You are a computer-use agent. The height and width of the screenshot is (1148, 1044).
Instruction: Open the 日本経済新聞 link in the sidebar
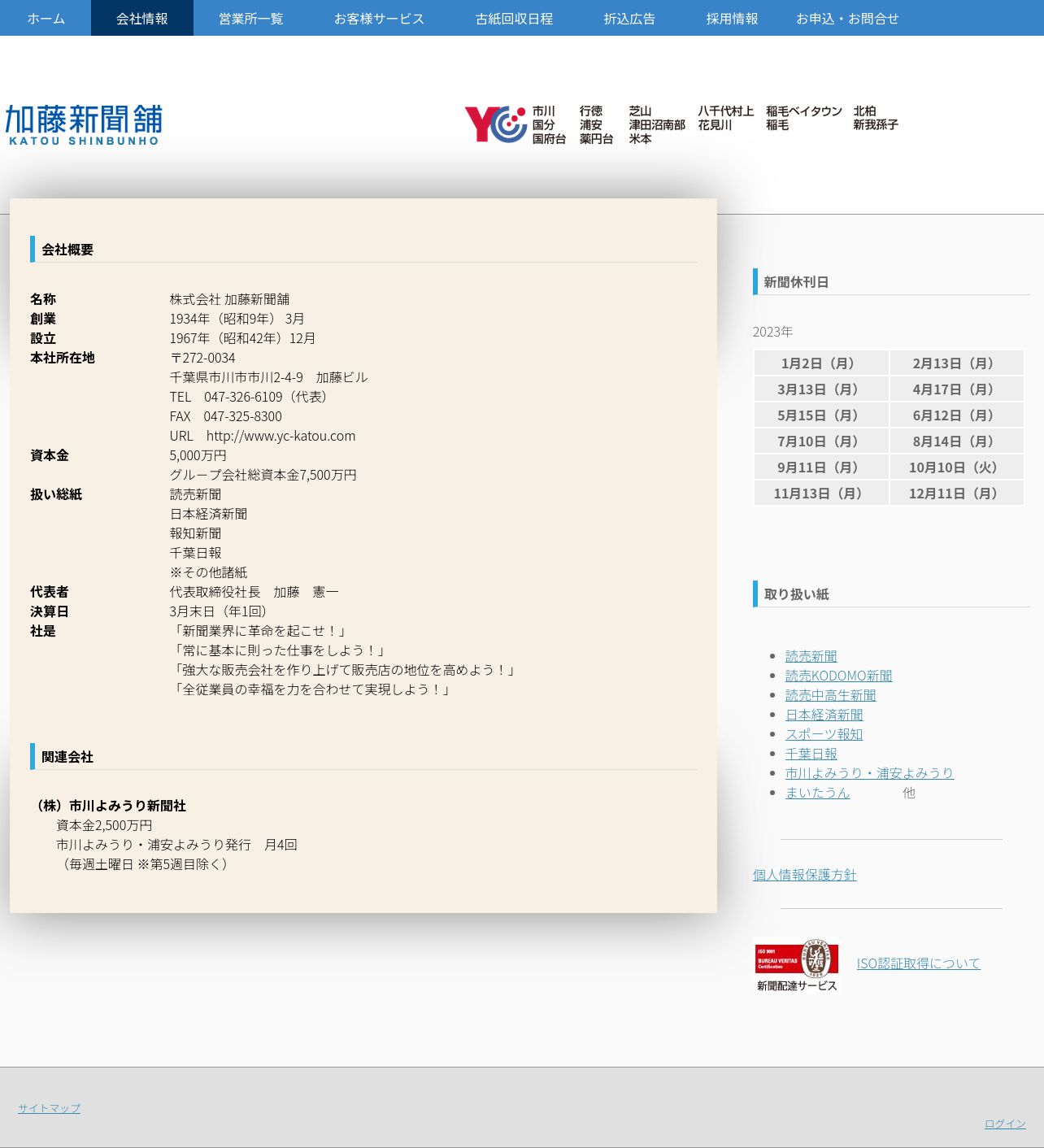pos(824,715)
